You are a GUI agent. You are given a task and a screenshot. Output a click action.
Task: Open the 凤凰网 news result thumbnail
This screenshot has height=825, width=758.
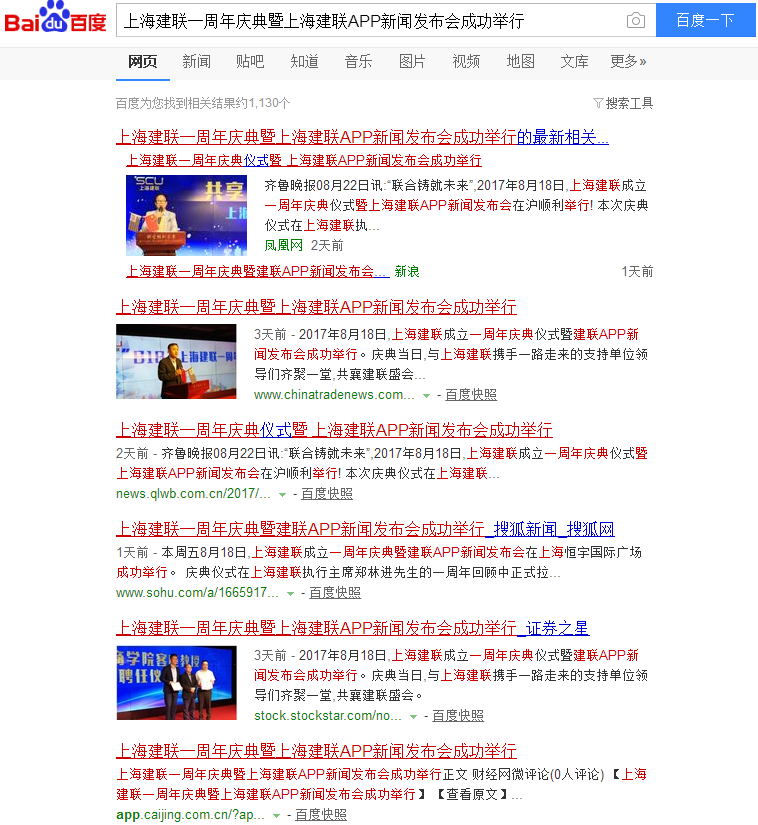pyautogui.click(x=186, y=215)
